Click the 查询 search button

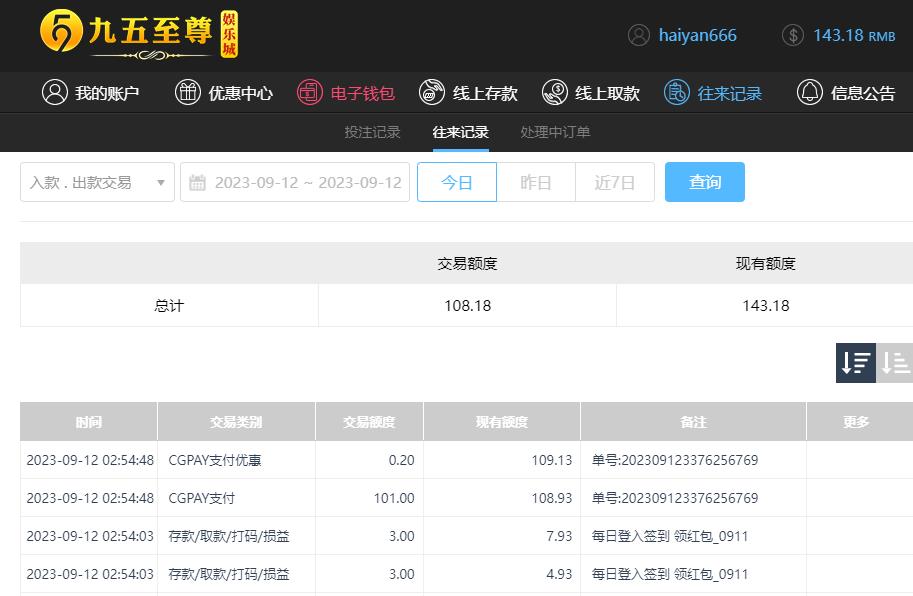(x=705, y=182)
